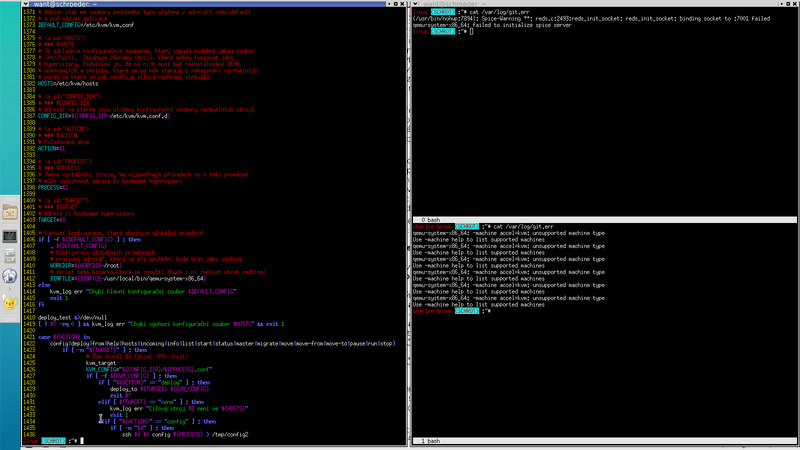Click the PROCESS=$2 line
This screenshot has width=800, height=450.
pos(53,188)
